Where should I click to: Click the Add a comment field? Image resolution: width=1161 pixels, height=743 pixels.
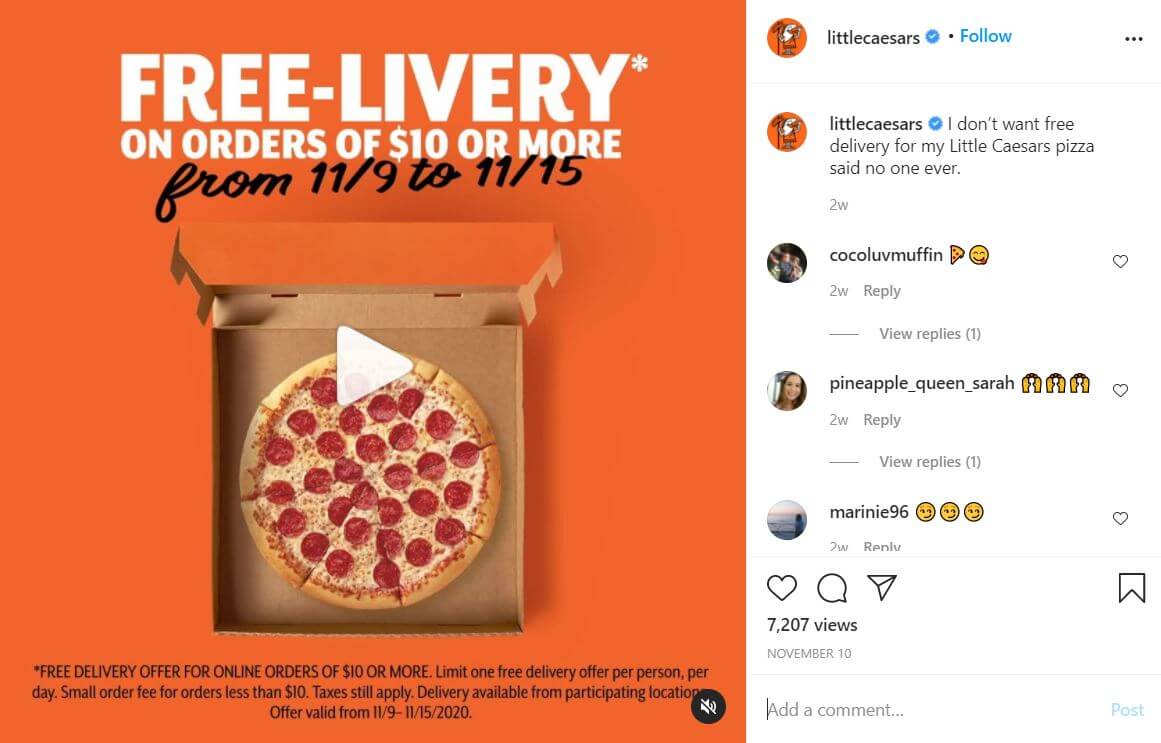933,710
